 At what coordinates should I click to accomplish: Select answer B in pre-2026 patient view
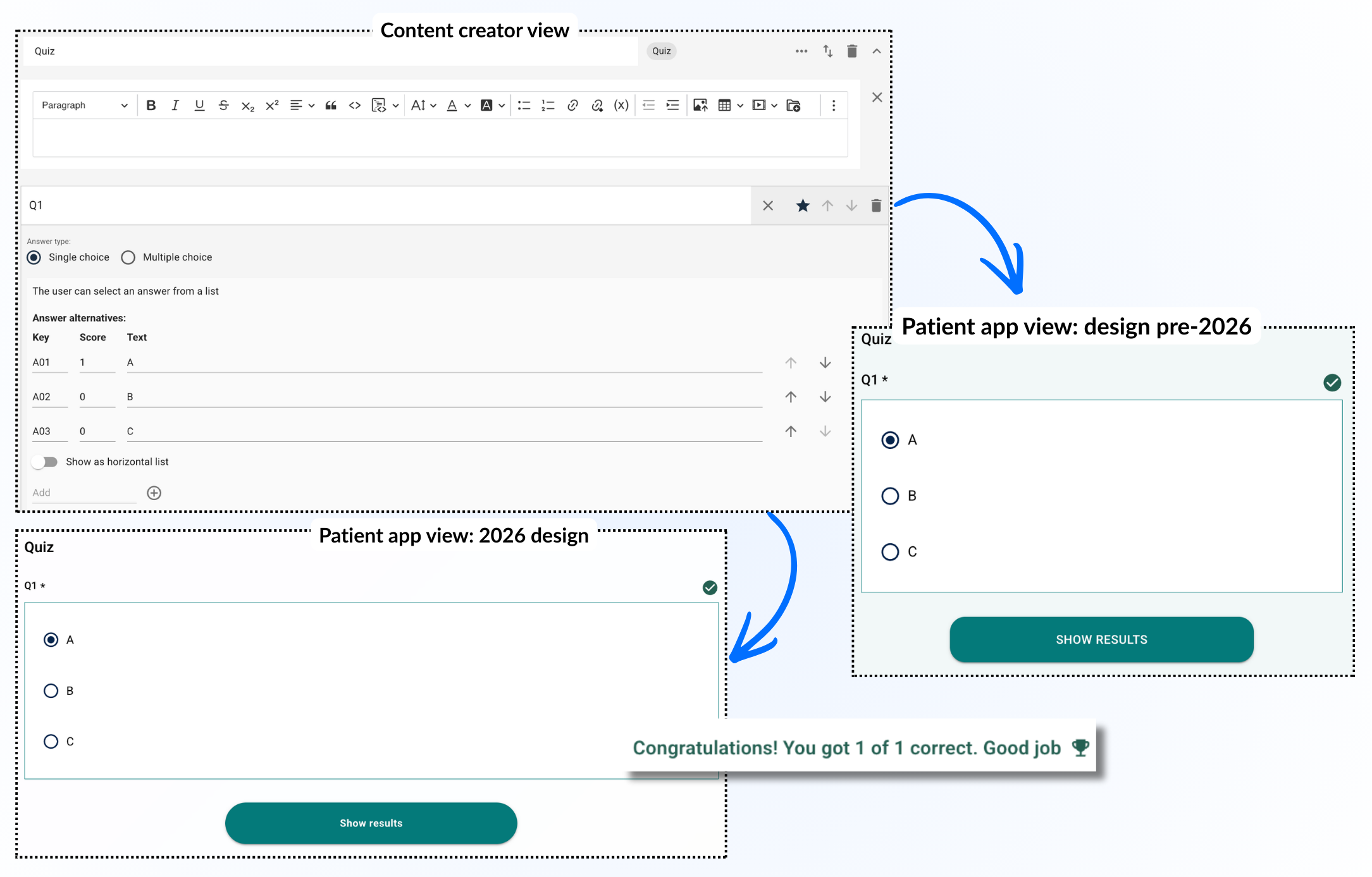[890, 496]
